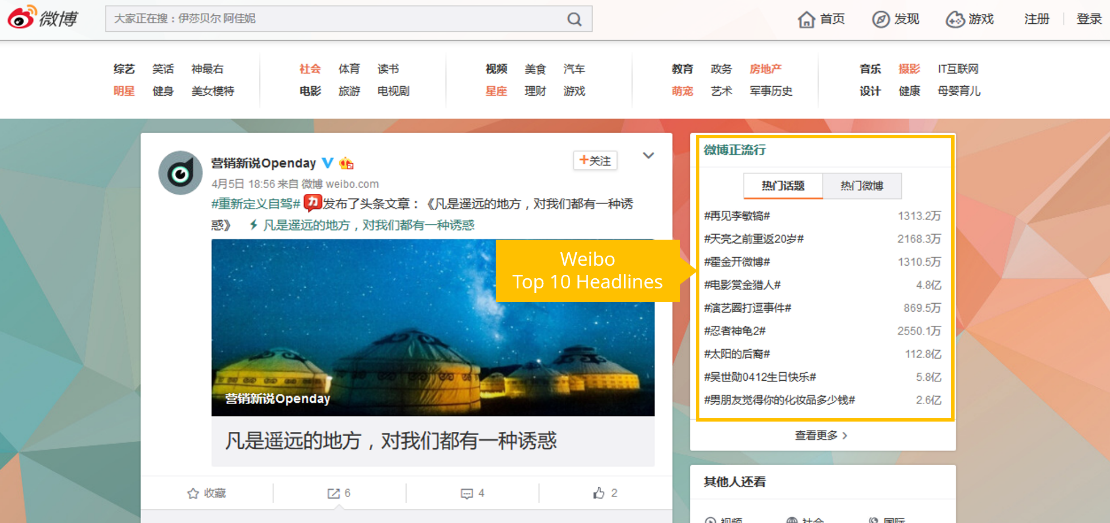1110x523 pixels.
Task: Open the article link with lightning icon
Action: (x=362, y=226)
